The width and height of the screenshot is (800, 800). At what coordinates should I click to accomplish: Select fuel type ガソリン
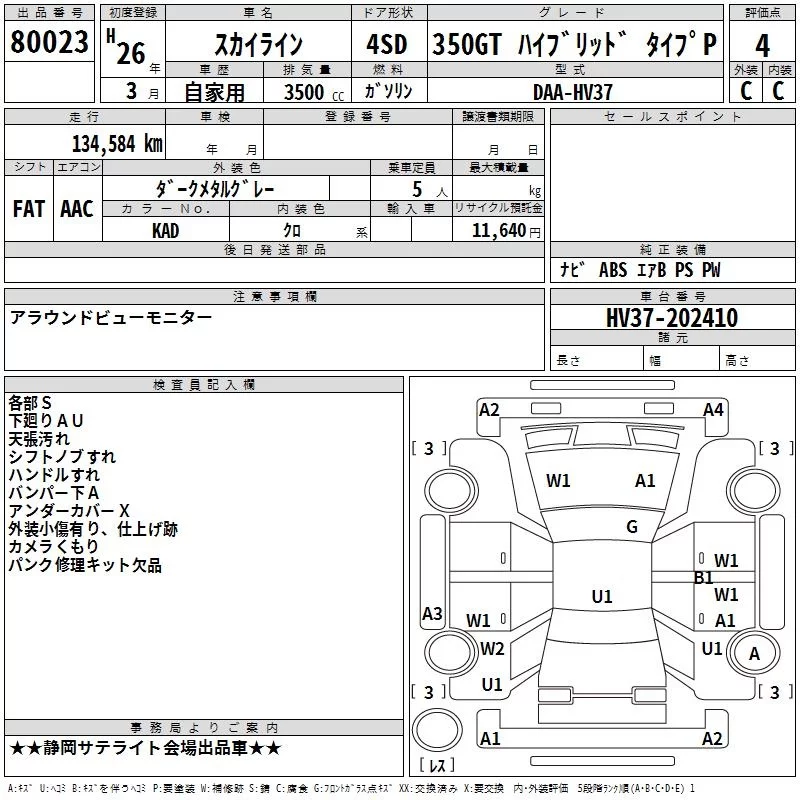[x=388, y=91]
